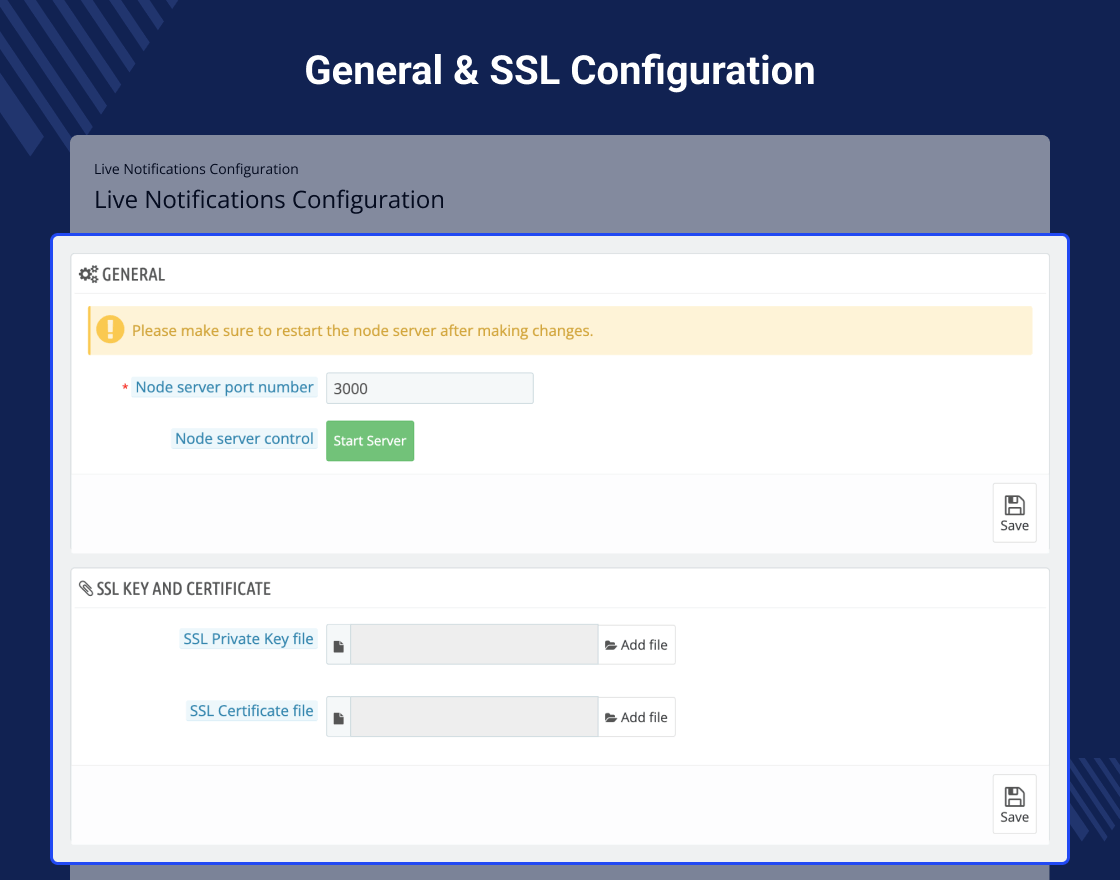Click the paperclip icon by SSL KEY AND CERTIFICATE

point(86,589)
